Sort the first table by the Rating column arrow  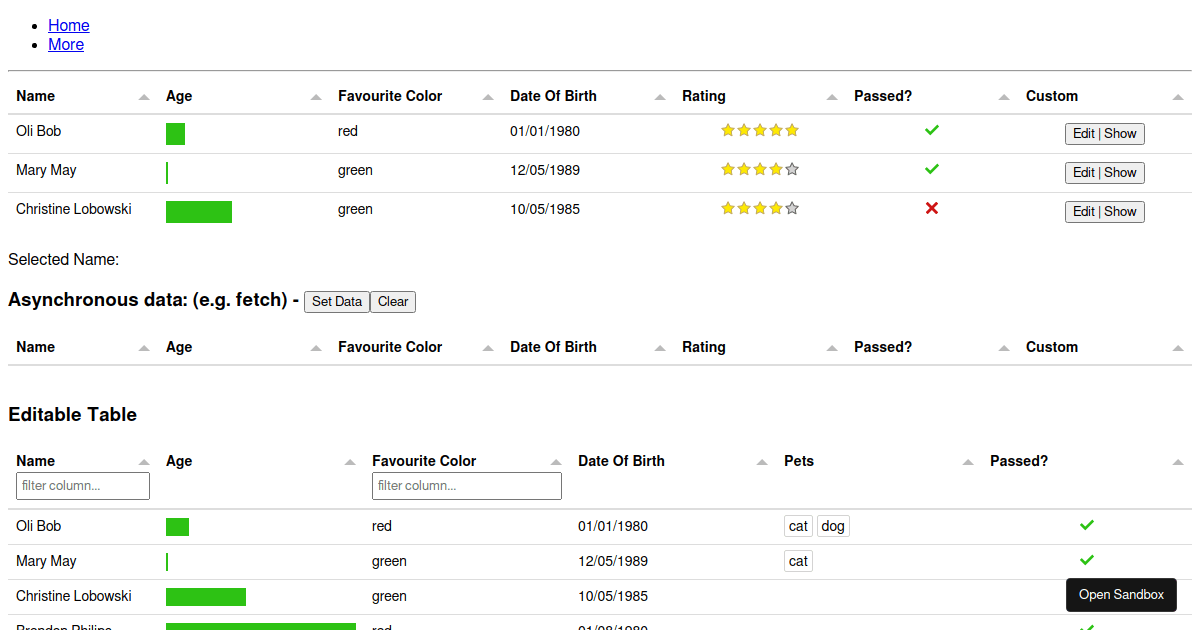coord(832,97)
